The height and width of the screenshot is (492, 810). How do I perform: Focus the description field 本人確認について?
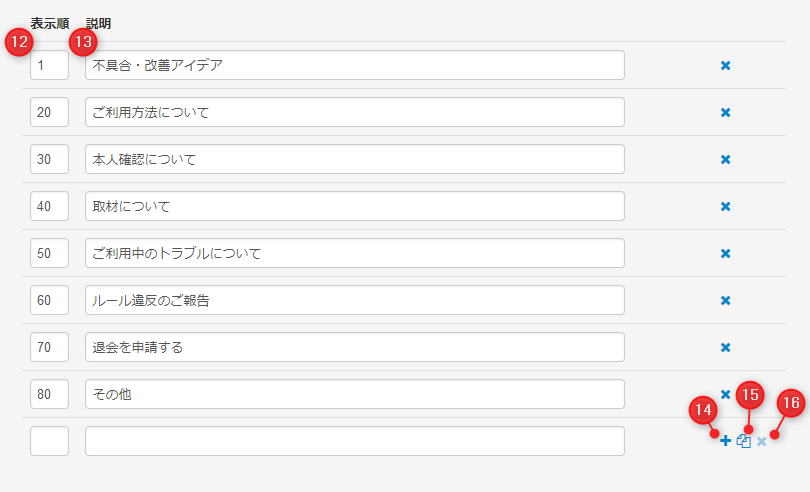[x=354, y=160]
